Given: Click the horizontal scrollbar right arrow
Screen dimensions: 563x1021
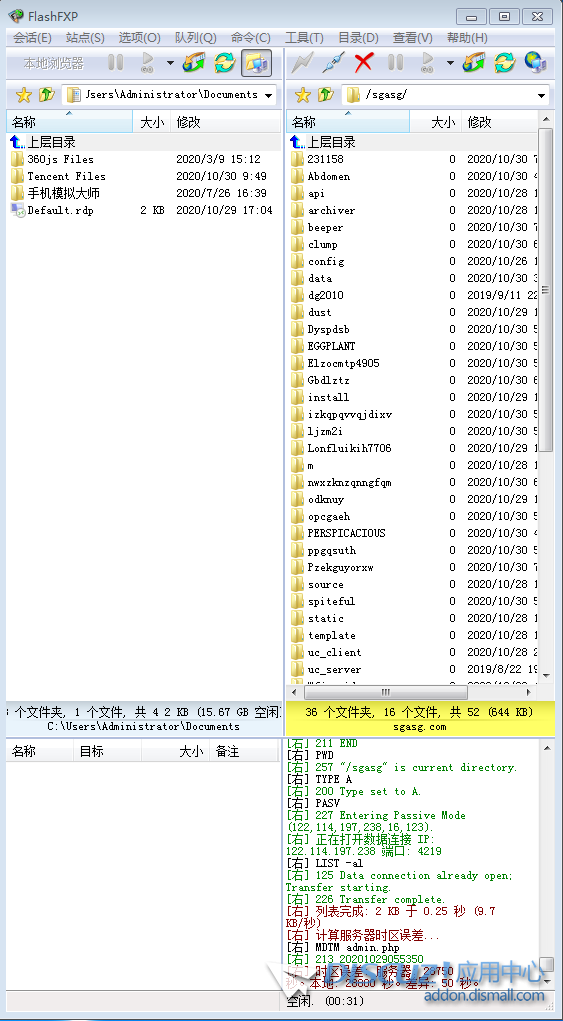Looking at the screenshot, I should [529, 692].
